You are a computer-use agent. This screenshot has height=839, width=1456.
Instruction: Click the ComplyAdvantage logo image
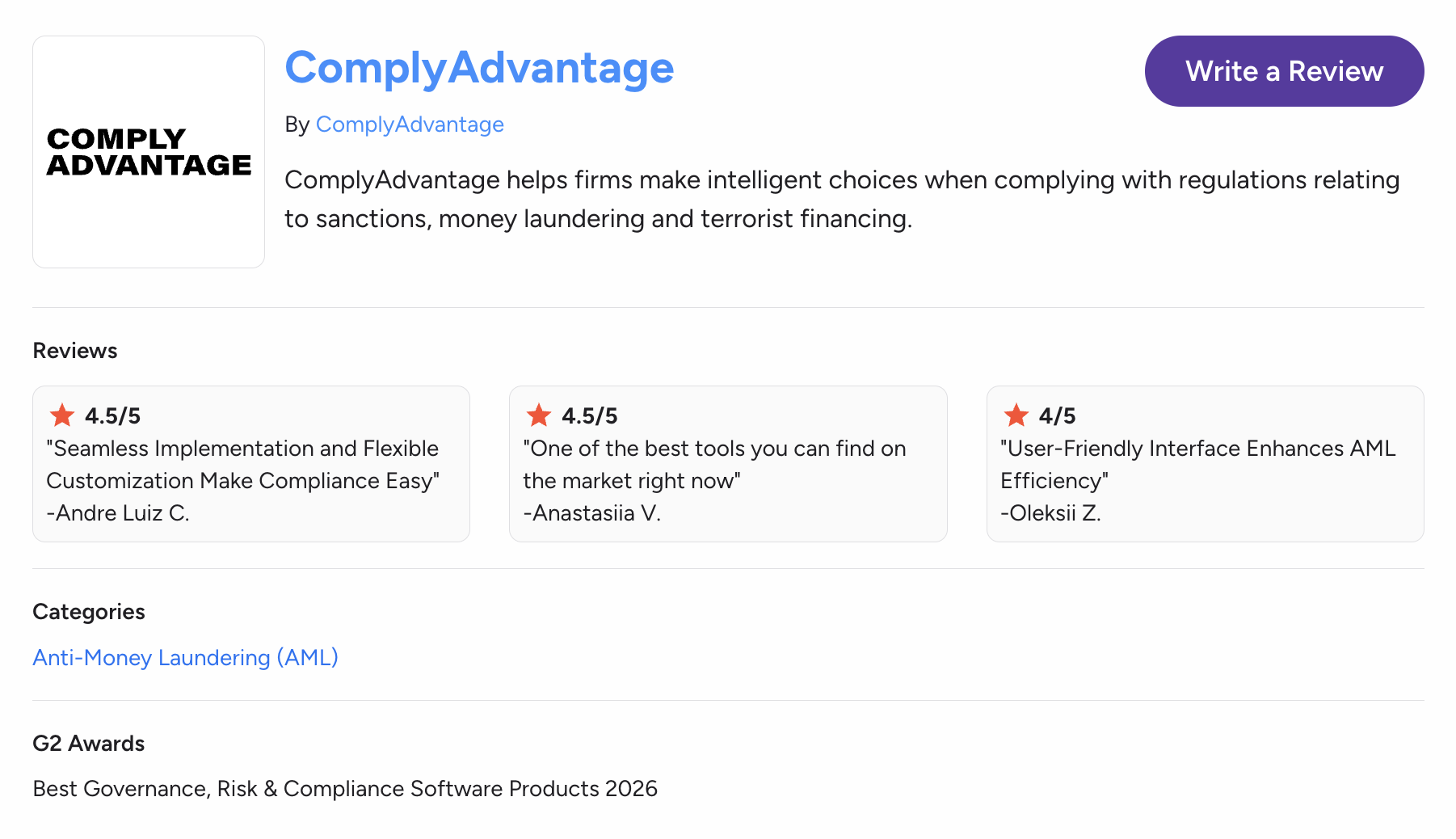(149, 152)
